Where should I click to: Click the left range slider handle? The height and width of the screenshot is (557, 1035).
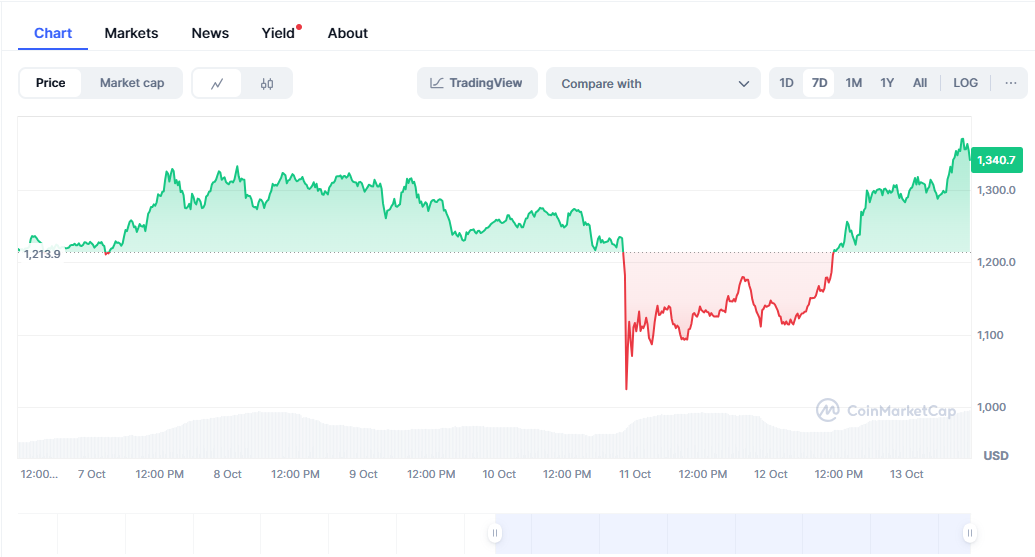coord(495,533)
